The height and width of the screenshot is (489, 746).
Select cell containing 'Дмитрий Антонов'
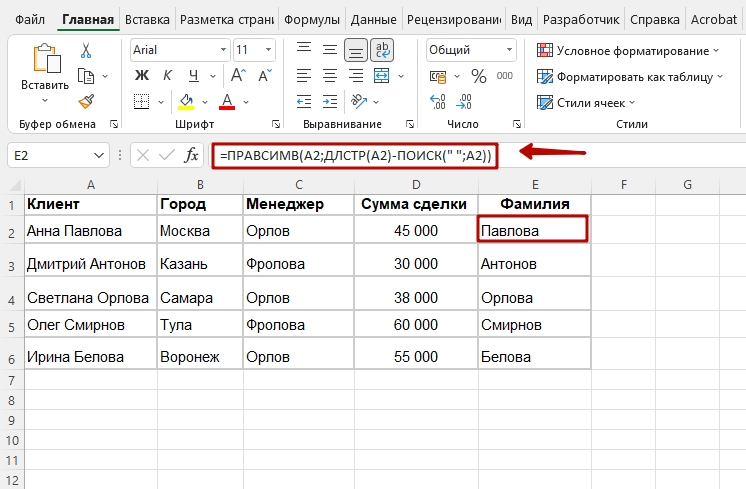89,264
